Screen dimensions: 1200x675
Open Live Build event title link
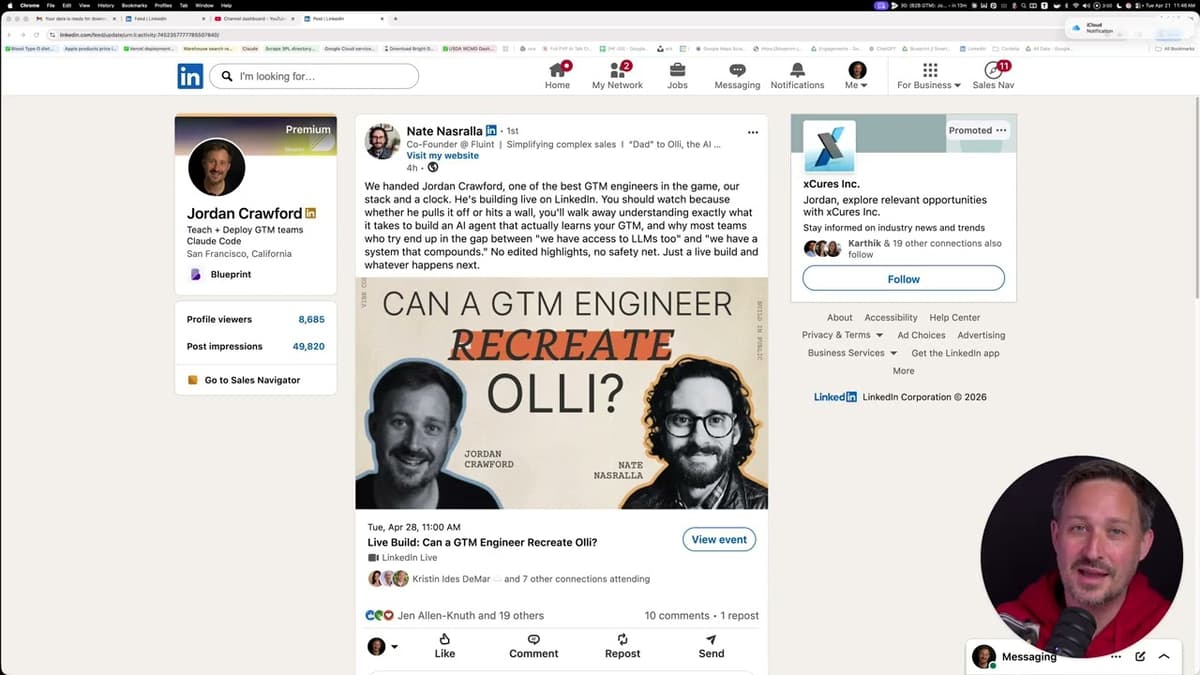[482, 542]
